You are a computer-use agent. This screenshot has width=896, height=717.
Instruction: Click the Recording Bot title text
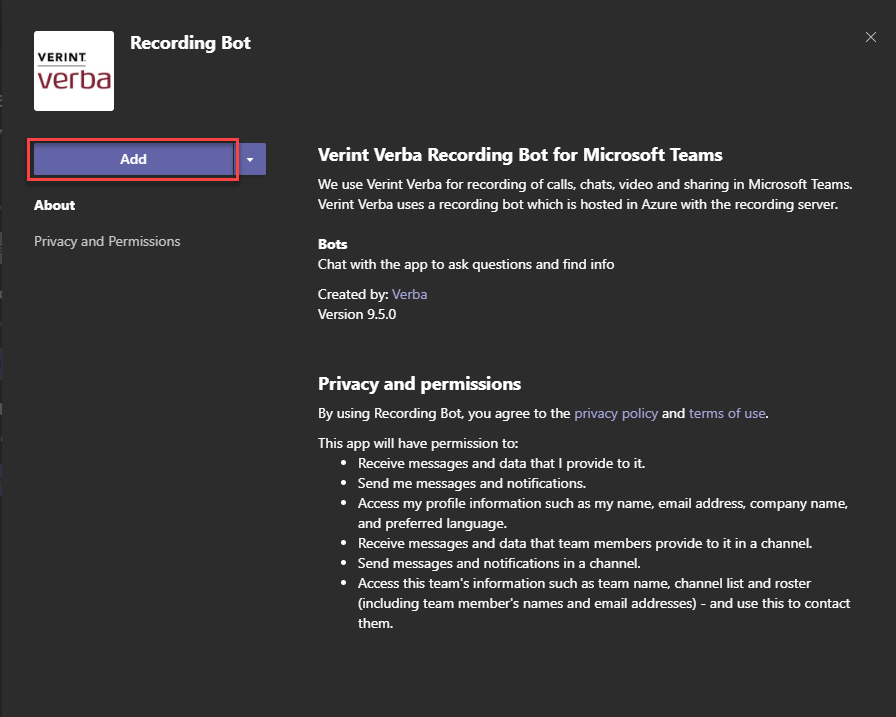(190, 43)
